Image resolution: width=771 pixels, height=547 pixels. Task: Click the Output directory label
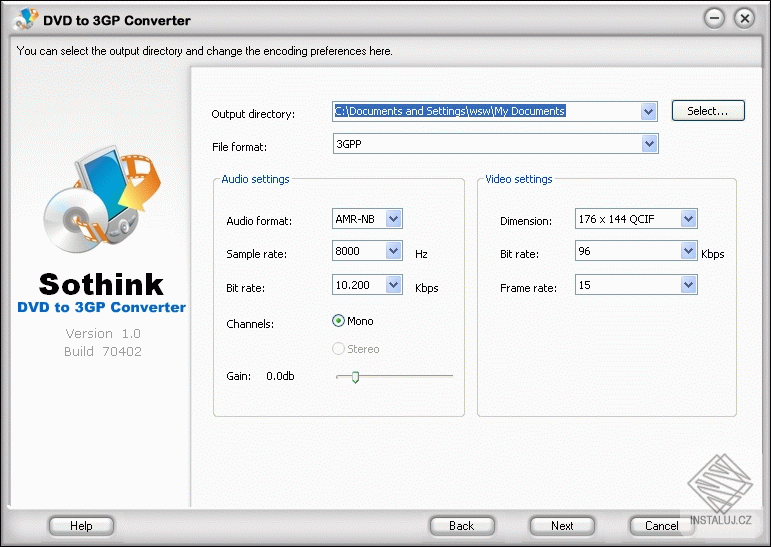[x=253, y=114]
